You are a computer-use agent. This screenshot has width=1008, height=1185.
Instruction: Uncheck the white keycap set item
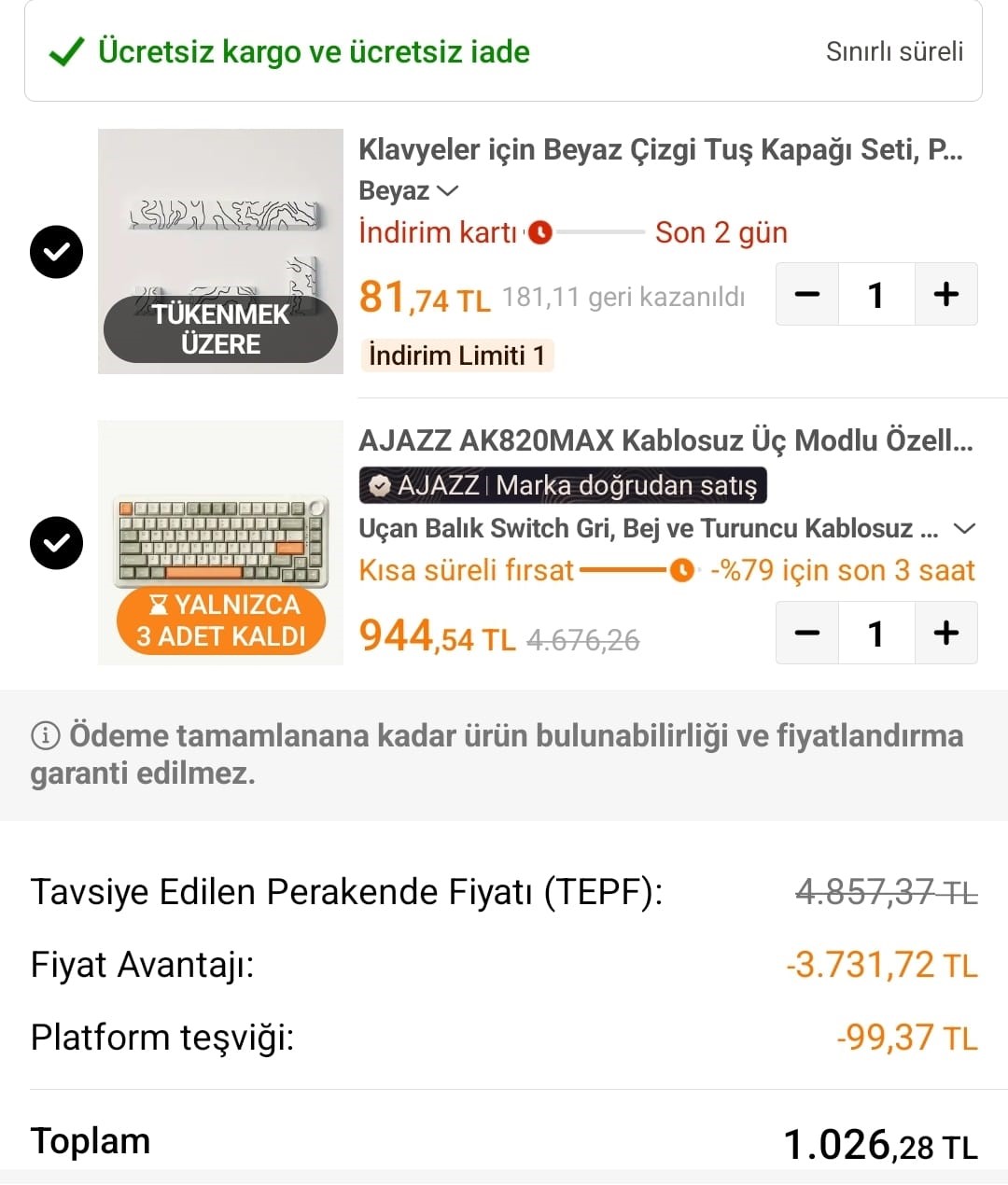click(x=56, y=252)
